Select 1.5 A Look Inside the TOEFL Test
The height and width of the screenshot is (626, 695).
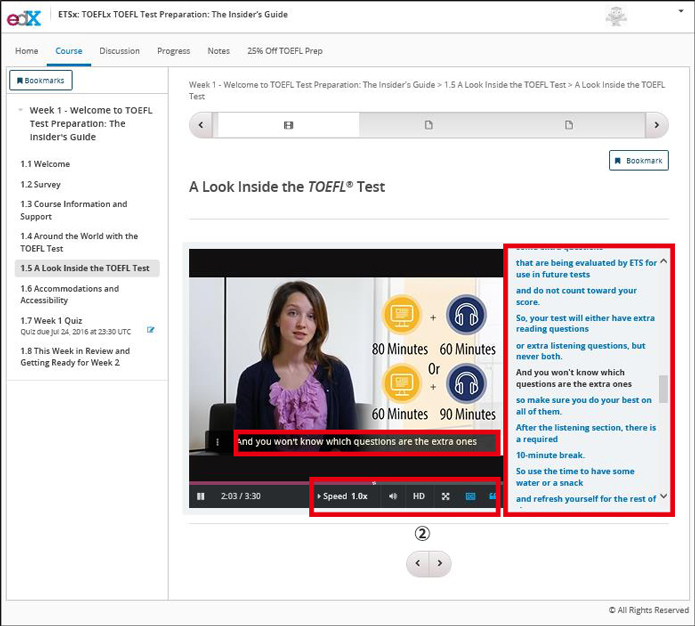click(87, 268)
